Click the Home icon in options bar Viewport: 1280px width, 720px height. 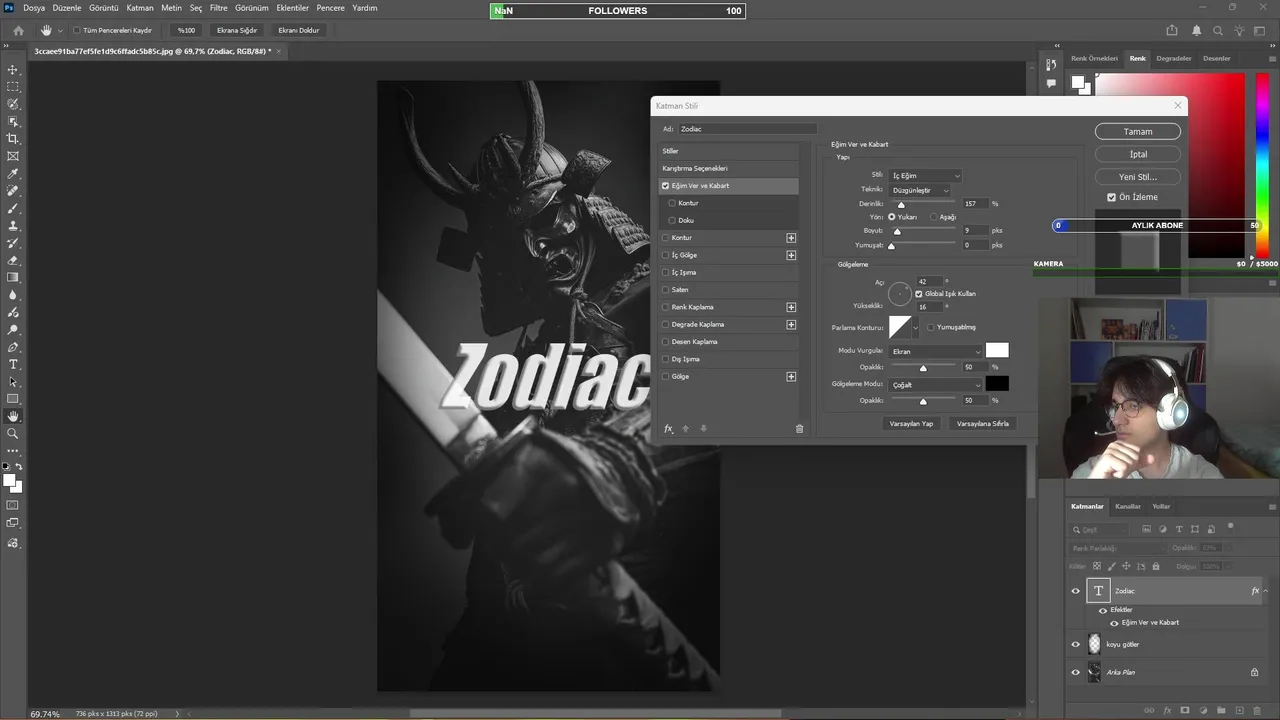(x=18, y=30)
